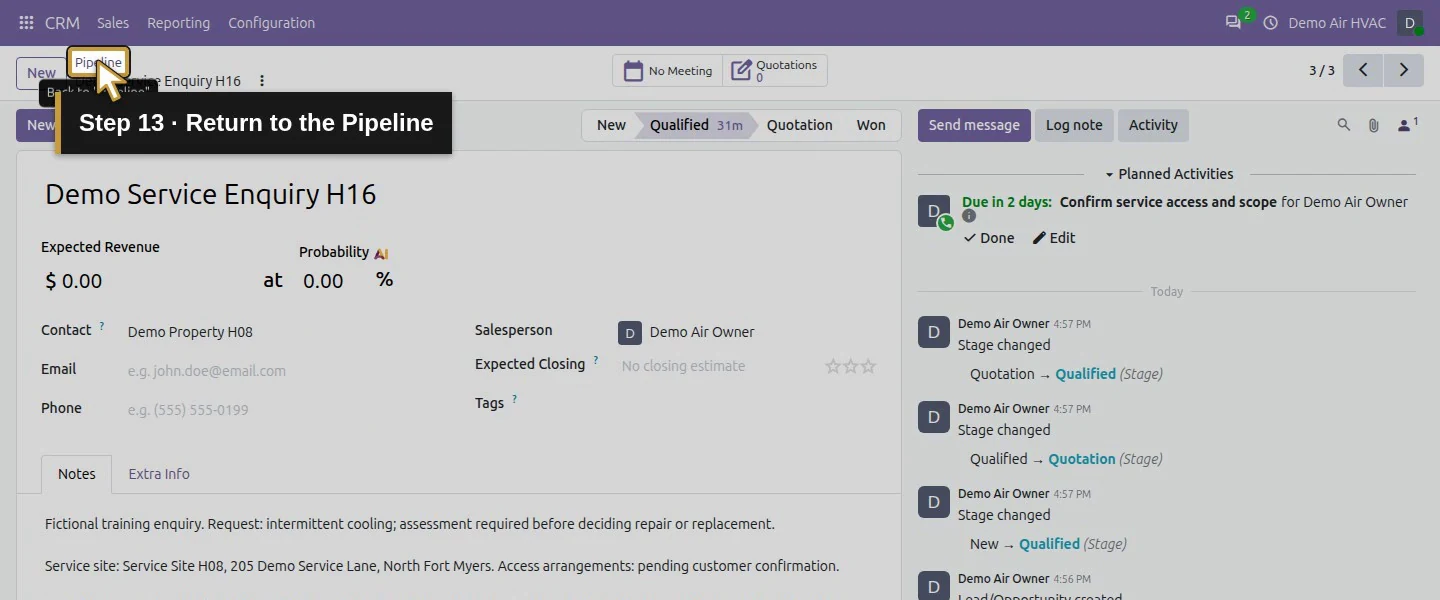Mark the planned activity as Done
The image size is (1440, 600).
point(989,238)
